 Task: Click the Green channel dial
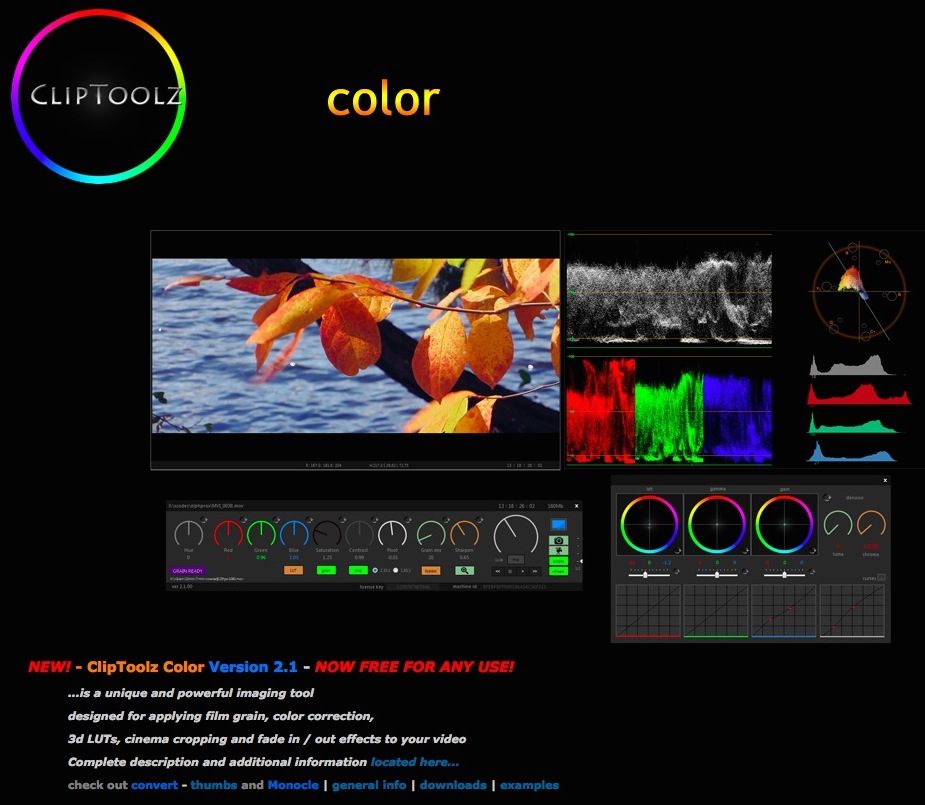[x=261, y=533]
